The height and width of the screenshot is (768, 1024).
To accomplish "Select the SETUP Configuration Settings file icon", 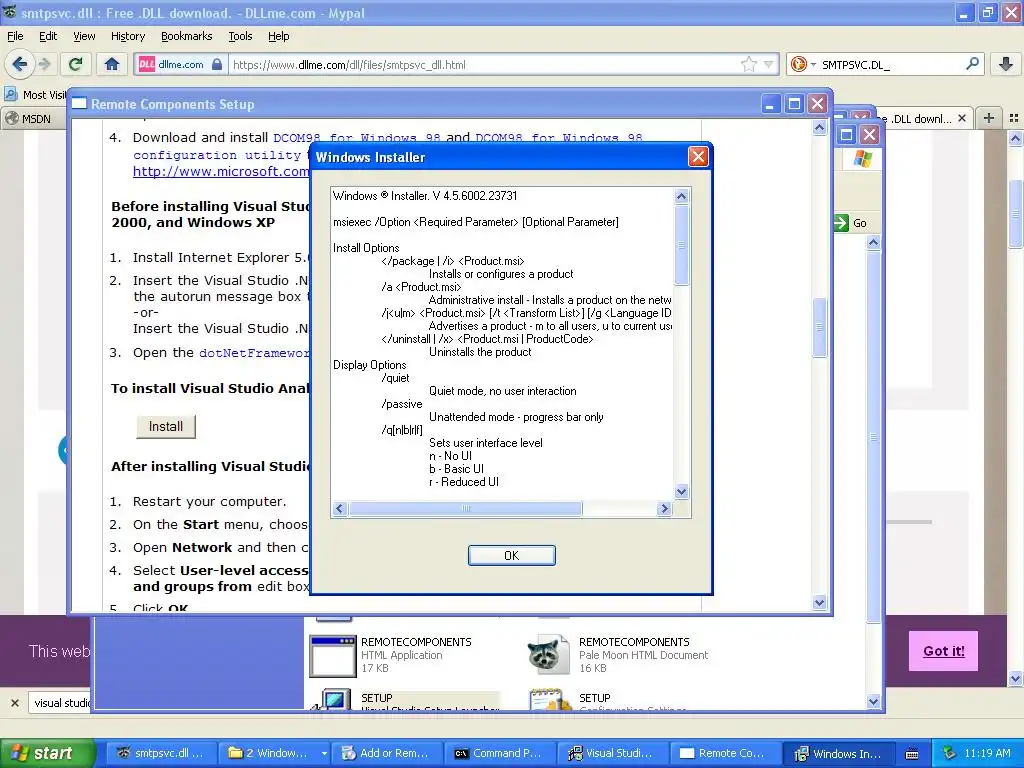I will [x=549, y=699].
